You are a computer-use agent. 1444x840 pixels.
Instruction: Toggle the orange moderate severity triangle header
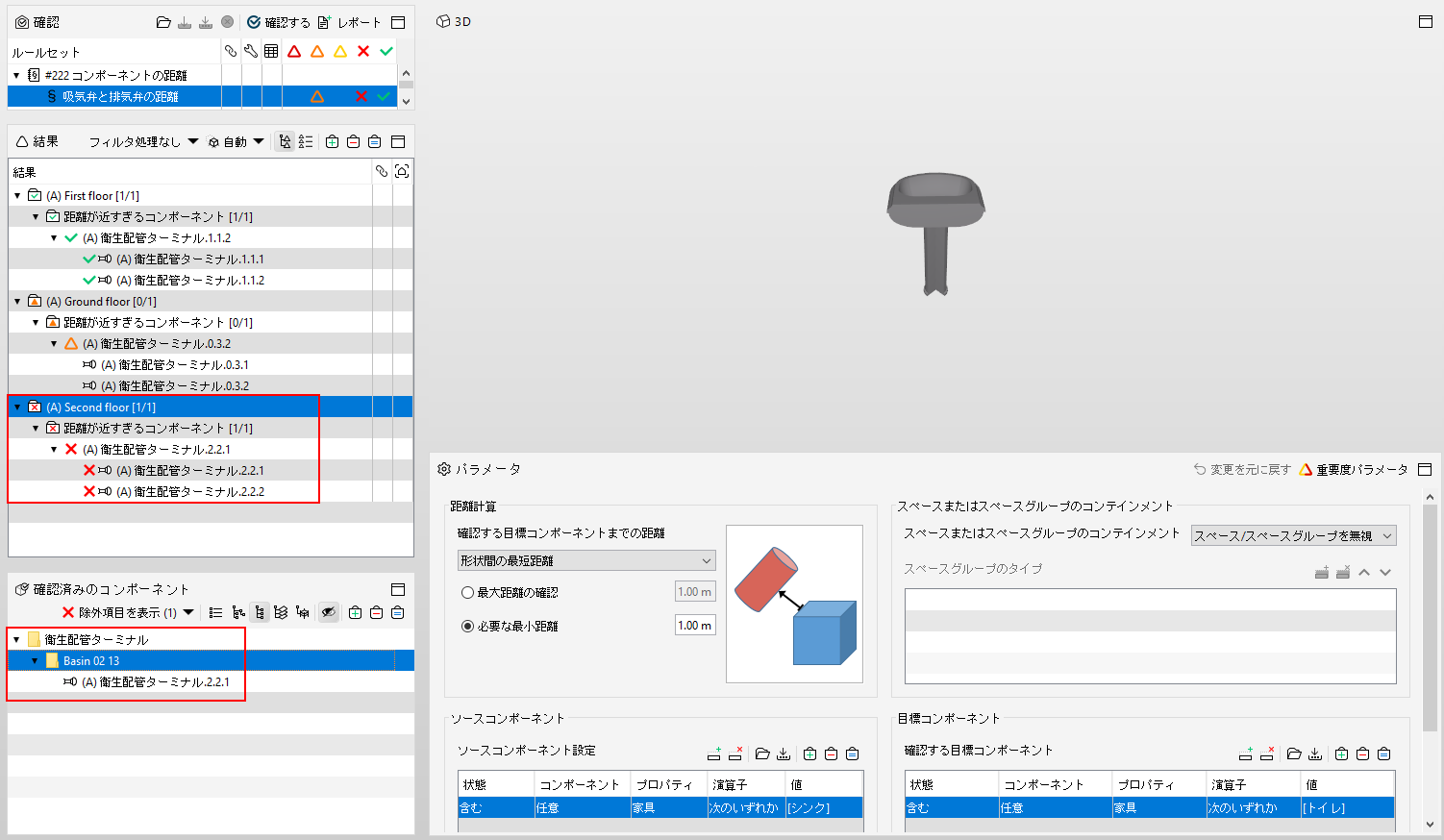click(x=317, y=51)
